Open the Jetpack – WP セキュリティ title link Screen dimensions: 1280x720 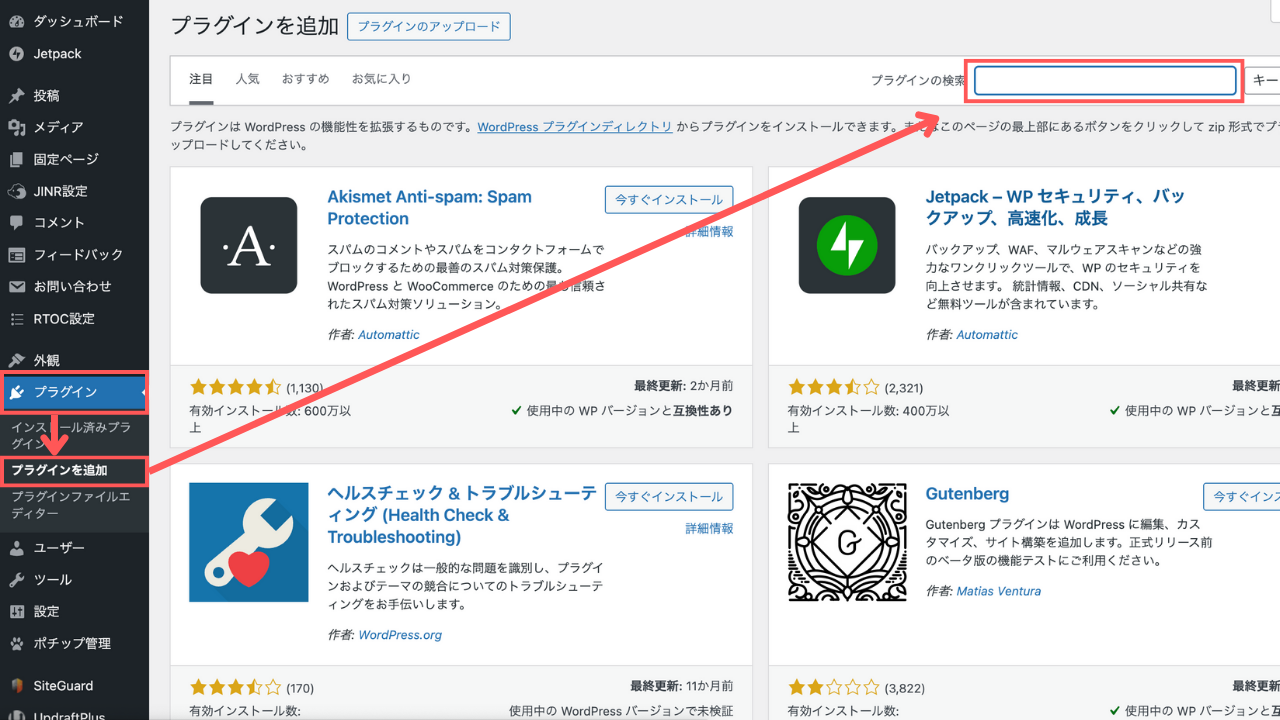click(x=1055, y=208)
